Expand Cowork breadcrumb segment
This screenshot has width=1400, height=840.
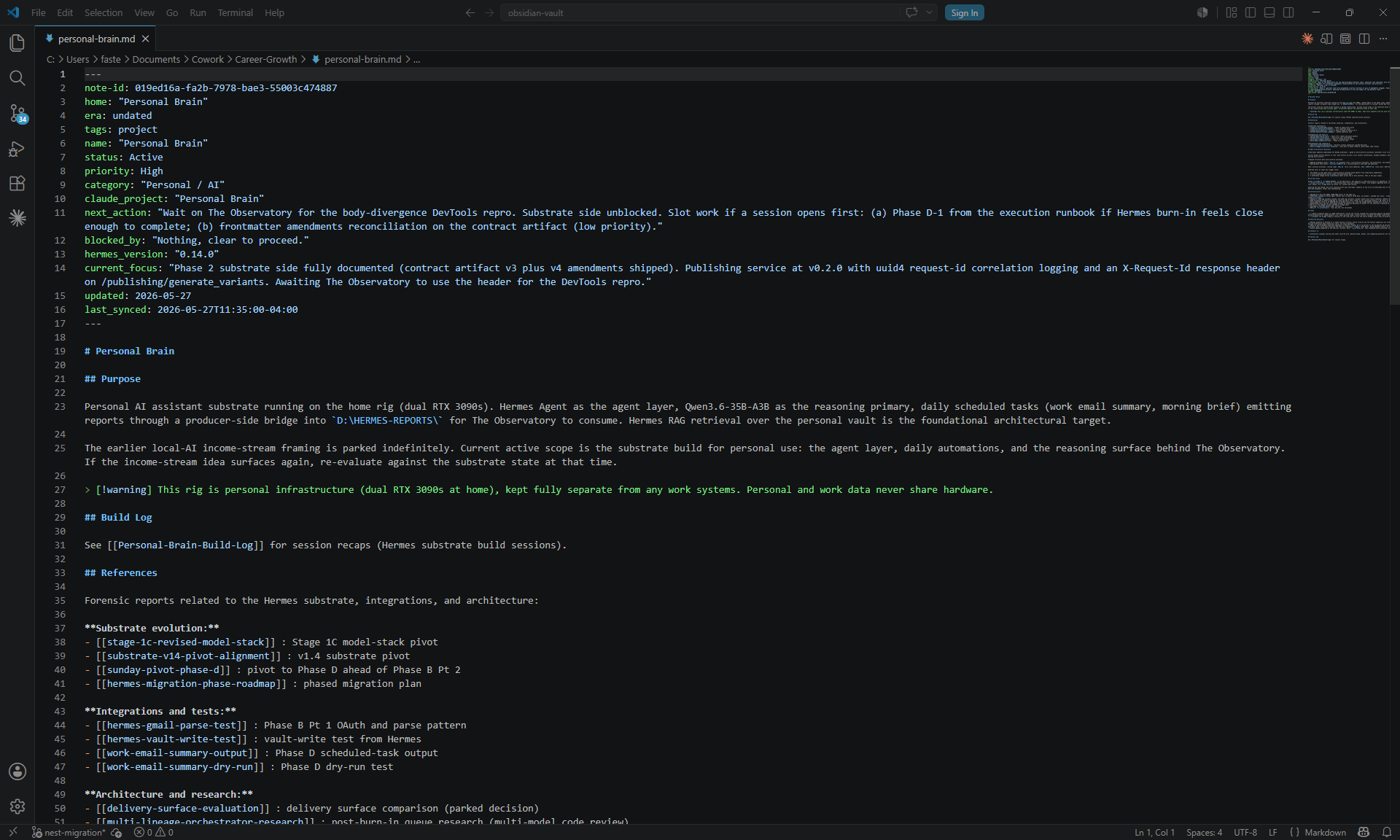[208, 59]
